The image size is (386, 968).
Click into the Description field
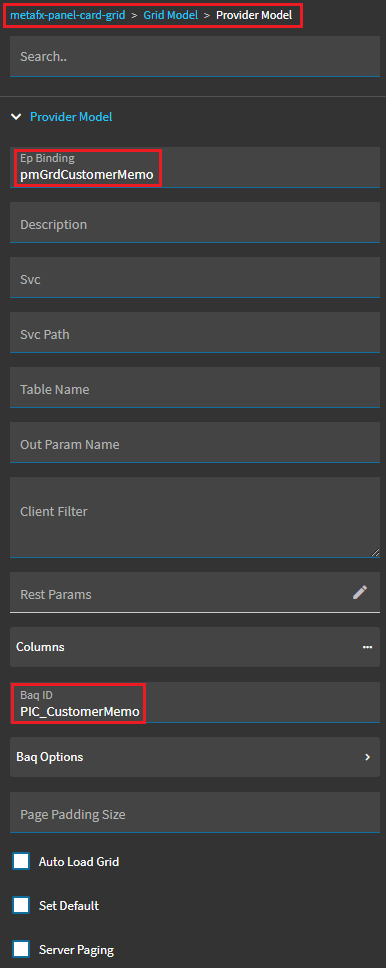coord(195,222)
